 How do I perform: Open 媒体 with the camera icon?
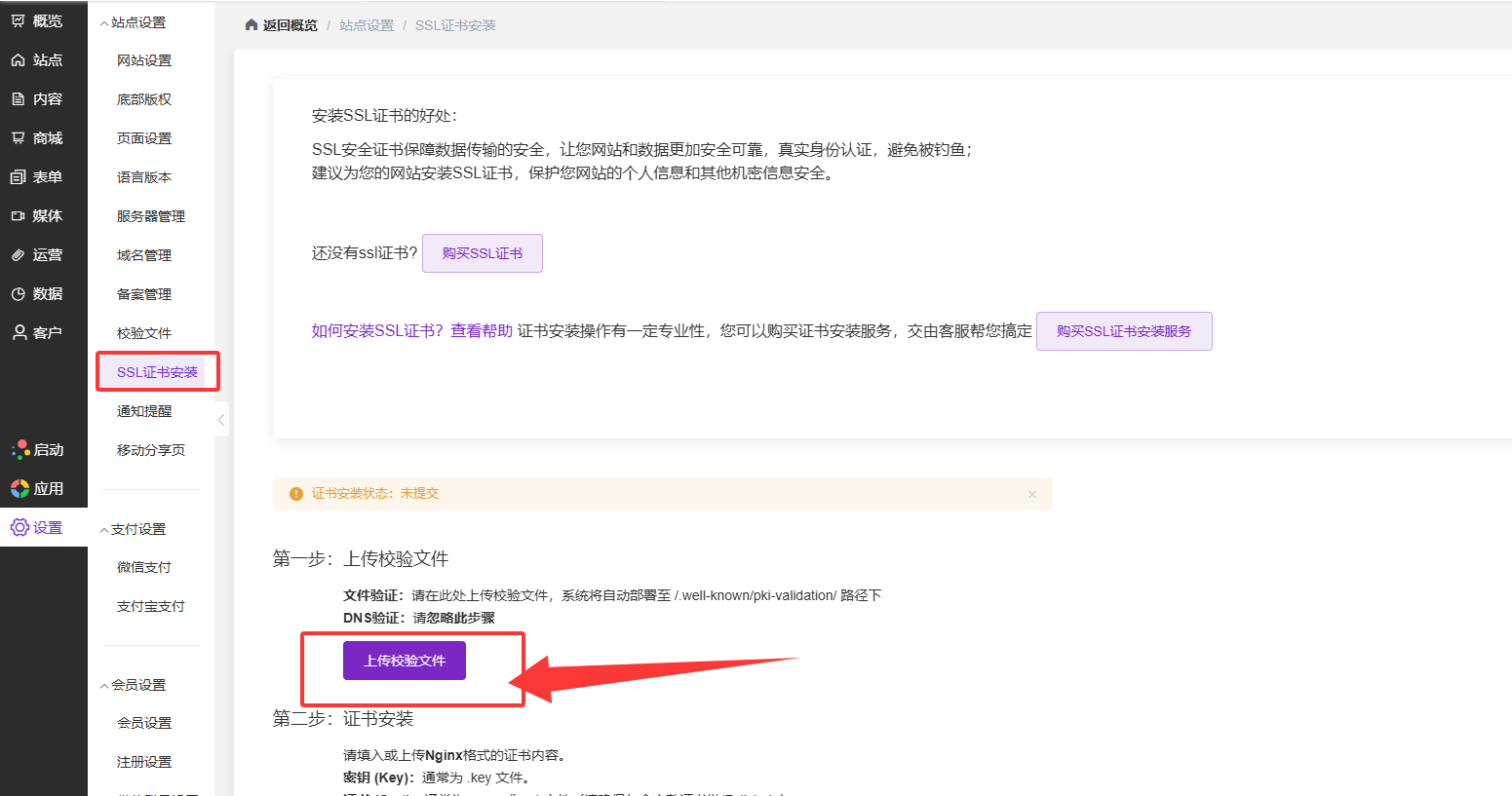click(18, 216)
